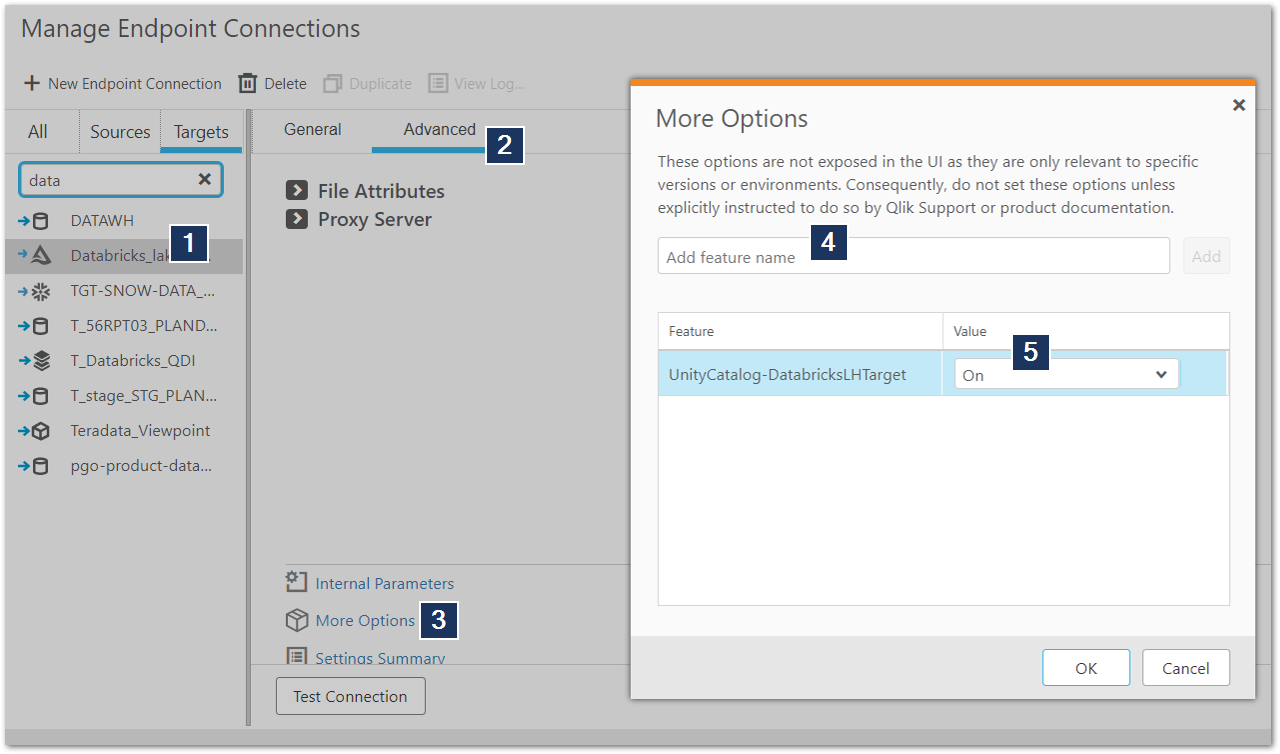
Task: Click the Internal Parameters icon
Action: click(296, 582)
